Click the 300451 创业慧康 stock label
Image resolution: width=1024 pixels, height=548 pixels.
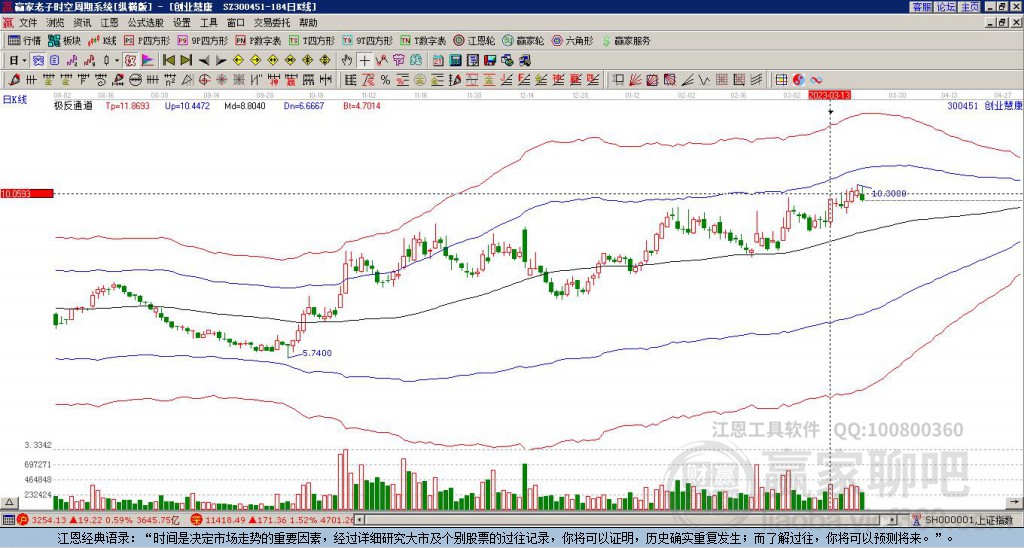coord(984,105)
